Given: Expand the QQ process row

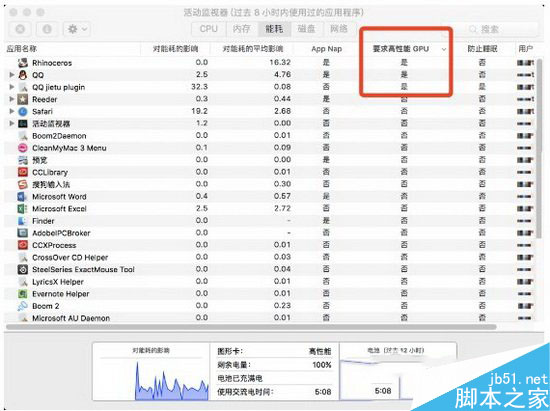Looking at the screenshot, I should pos(12,75).
